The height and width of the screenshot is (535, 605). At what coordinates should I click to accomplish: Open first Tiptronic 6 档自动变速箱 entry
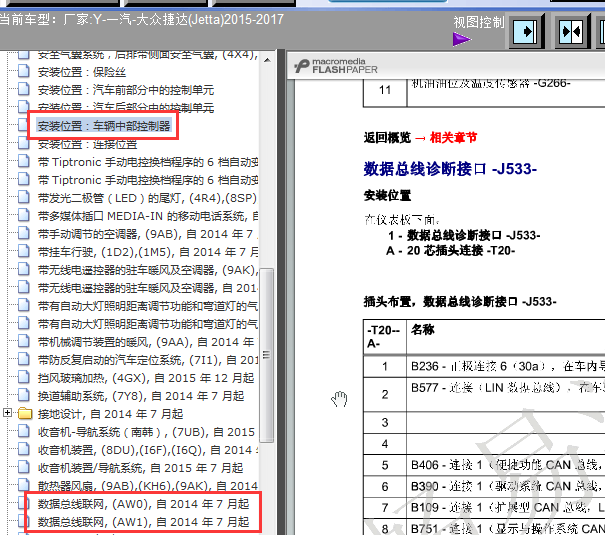(x=148, y=162)
